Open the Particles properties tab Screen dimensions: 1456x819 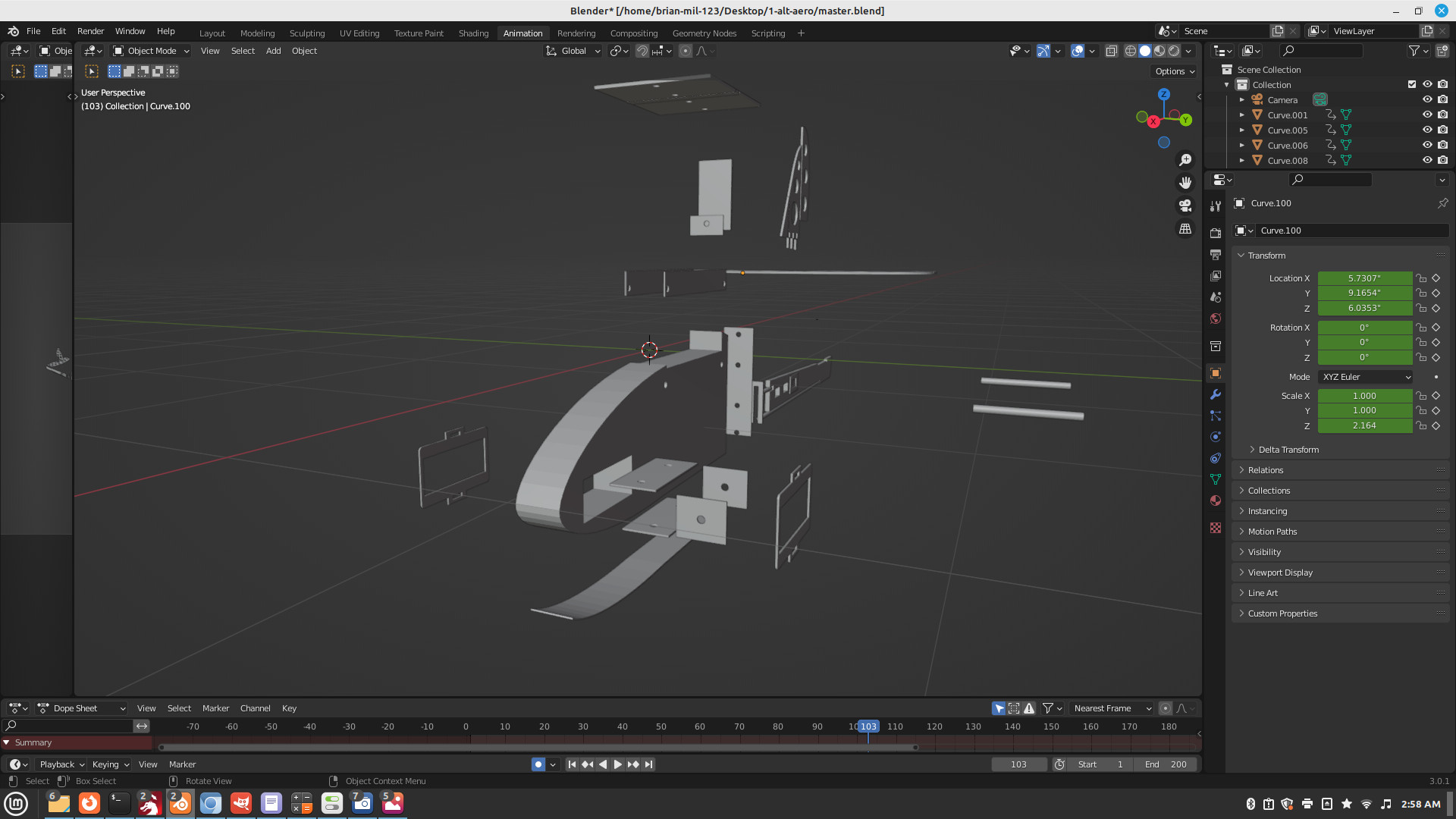[1216, 416]
